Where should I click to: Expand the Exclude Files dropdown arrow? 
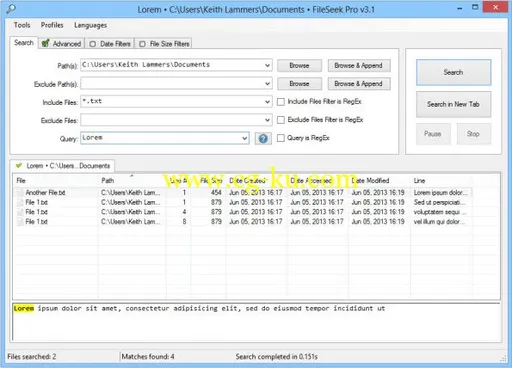point(267,120)
